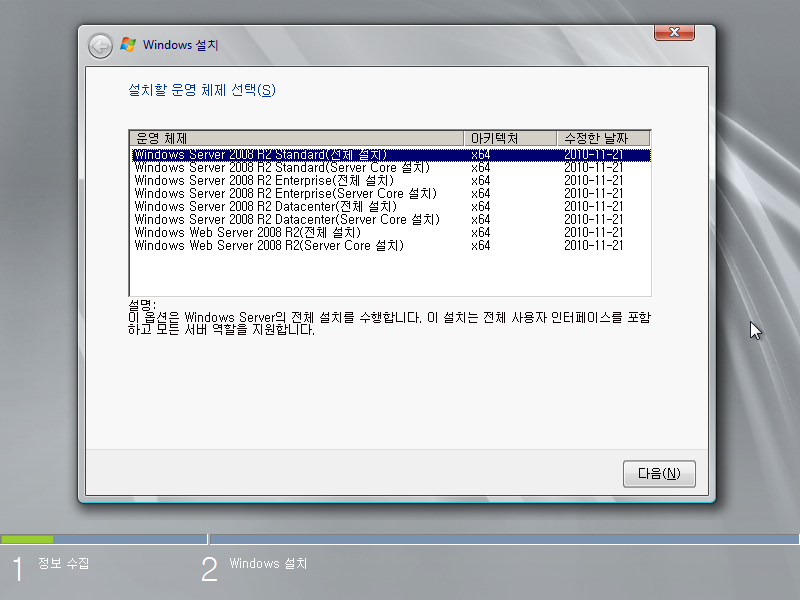The height and width of the screenshot is (600, 800).
Task: Click the back arrow button
Action: [100, 46]
